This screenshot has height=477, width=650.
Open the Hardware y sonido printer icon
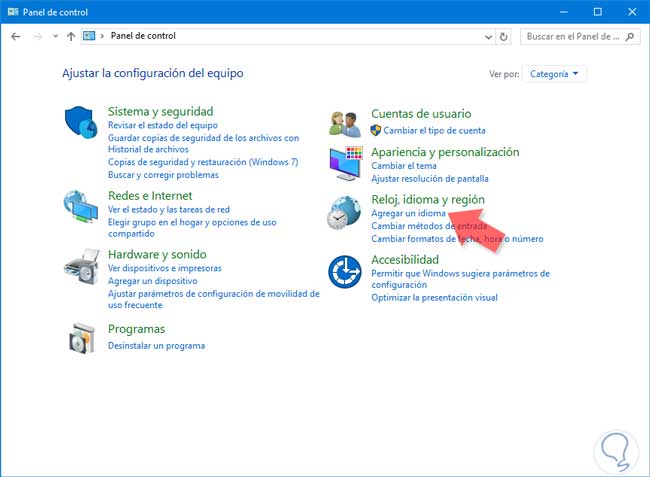tap(82, 266)
